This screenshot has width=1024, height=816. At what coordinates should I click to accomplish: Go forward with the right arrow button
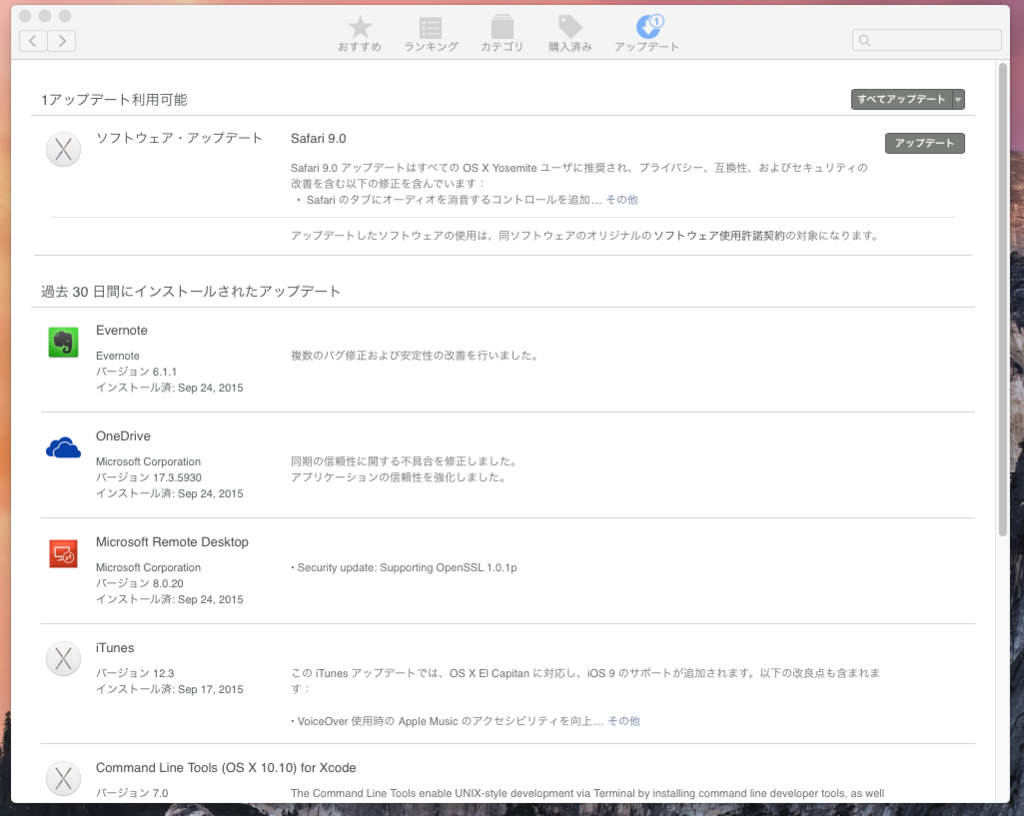click(x=61, y=40)
